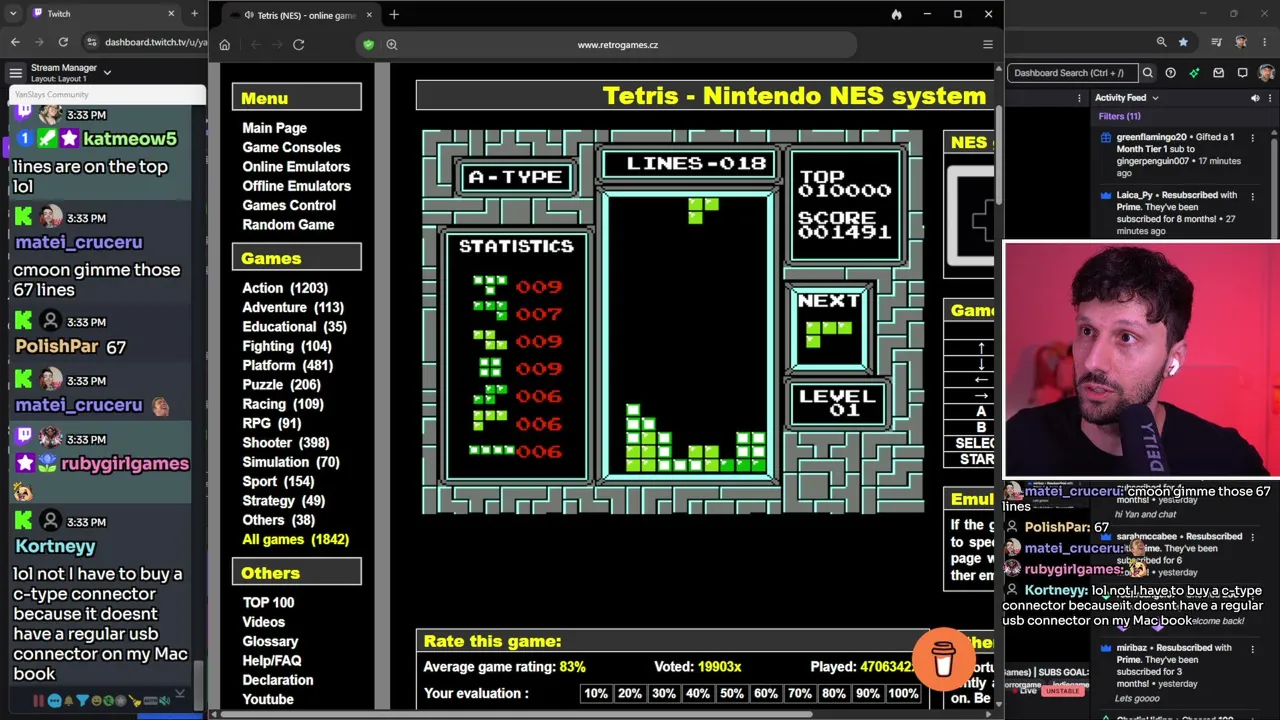The width and height of the screenshot is (1280, 720).
Task: Reload the Twitch dashboard page
Action: click(63, 42)
